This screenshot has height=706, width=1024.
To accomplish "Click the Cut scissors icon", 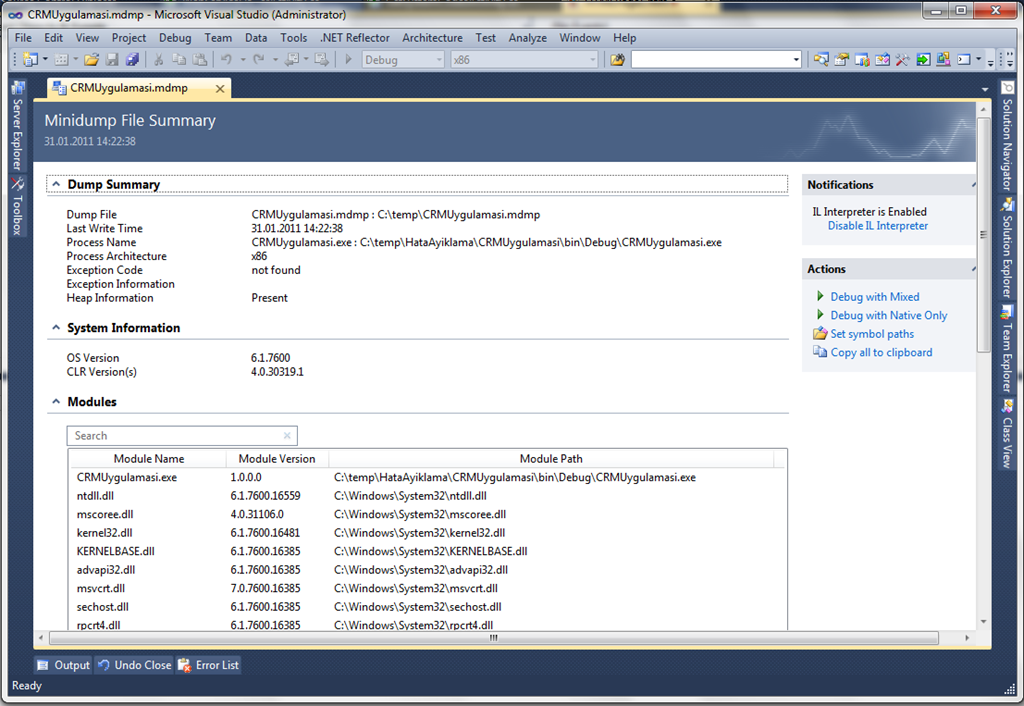I will click(158, 59).
